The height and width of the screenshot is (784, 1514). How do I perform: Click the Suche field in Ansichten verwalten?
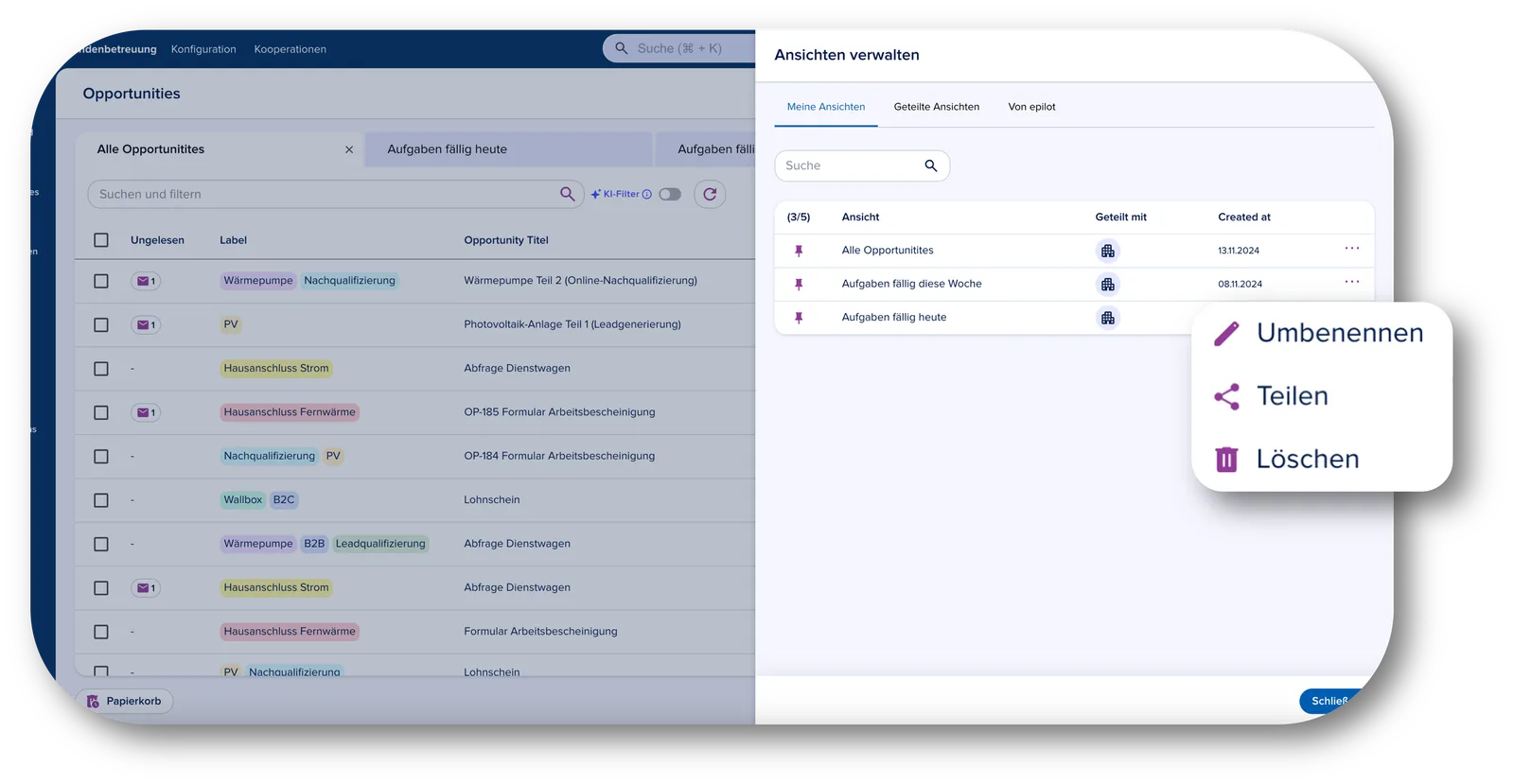click(862, 166)
